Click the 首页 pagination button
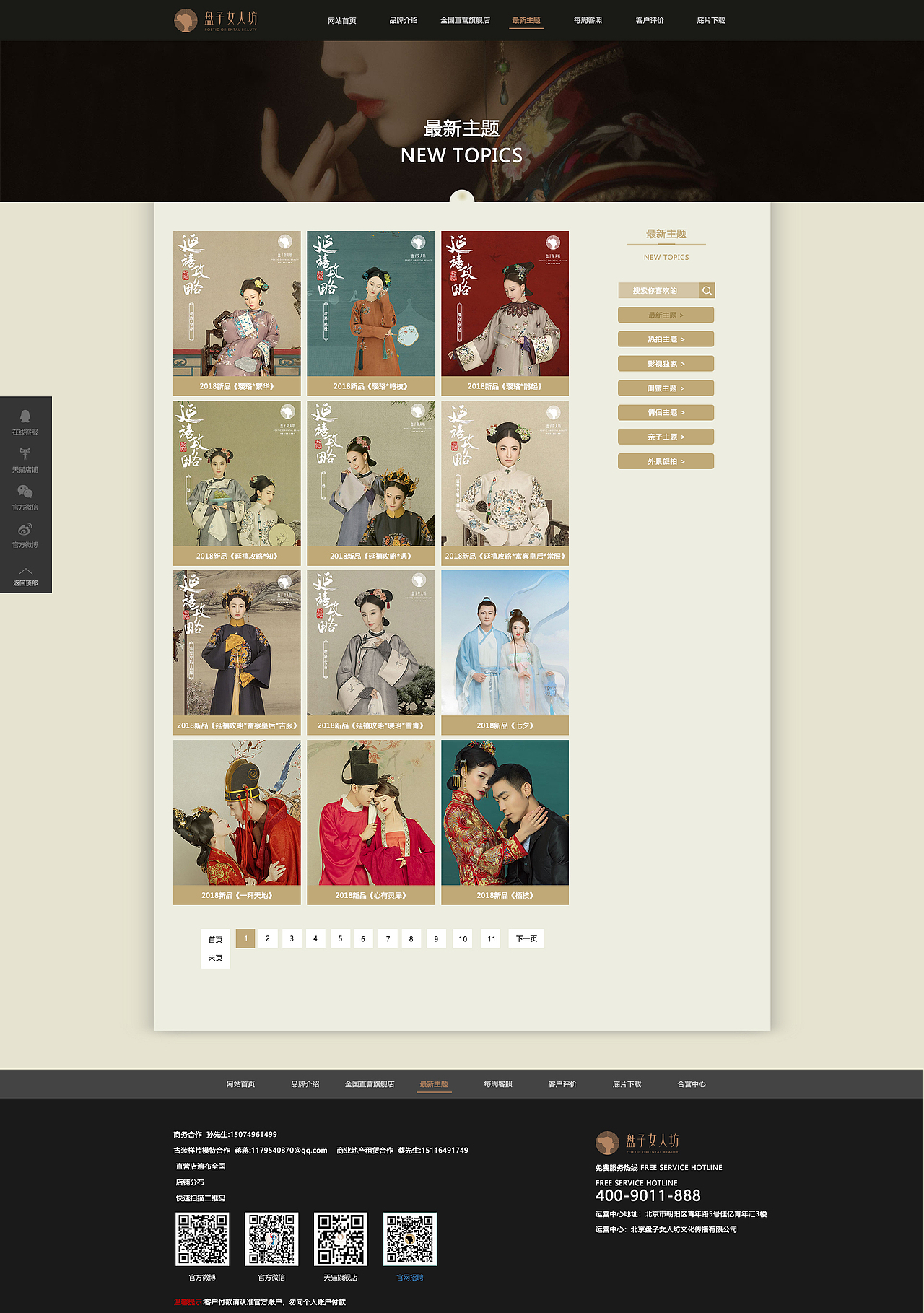Screen dimensions: 924x1313 pos(215,939)
